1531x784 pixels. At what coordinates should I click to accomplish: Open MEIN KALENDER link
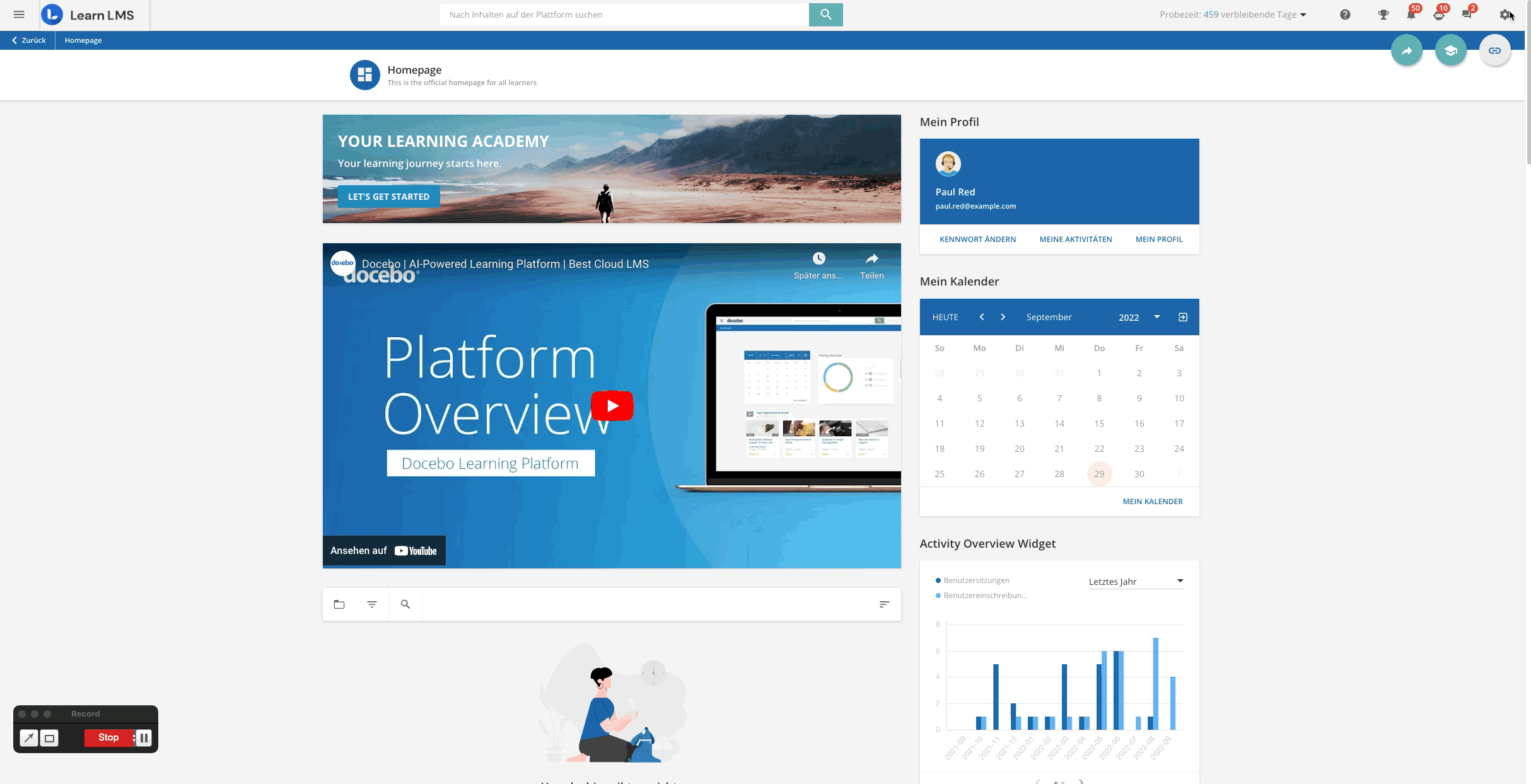1153,502
